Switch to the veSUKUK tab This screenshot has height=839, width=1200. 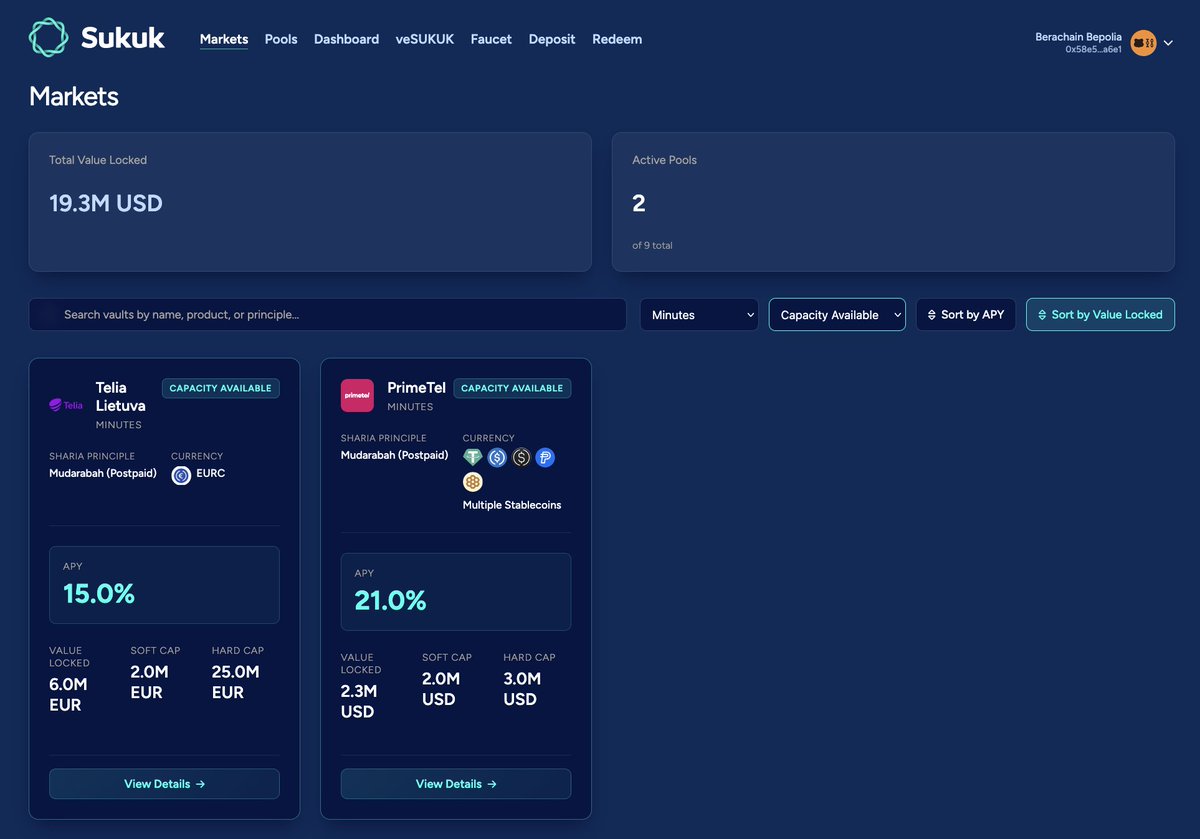(425, 39)
